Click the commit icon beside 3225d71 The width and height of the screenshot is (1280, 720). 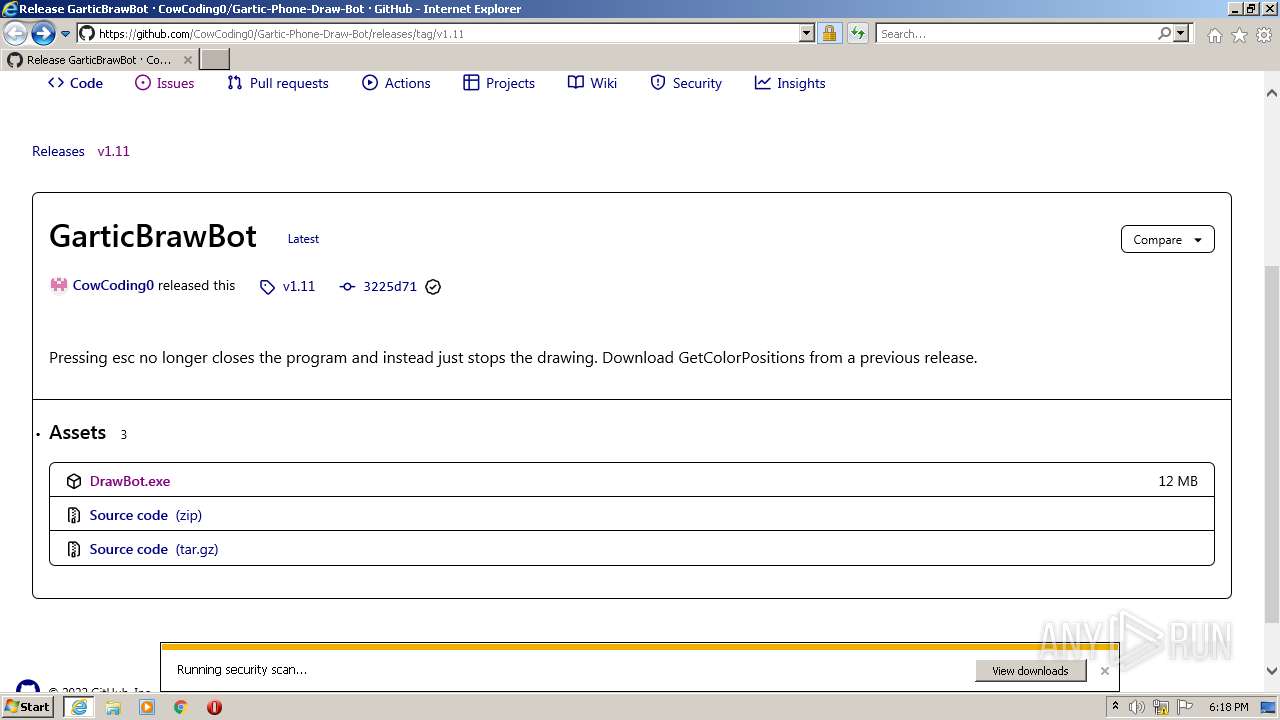347,287
